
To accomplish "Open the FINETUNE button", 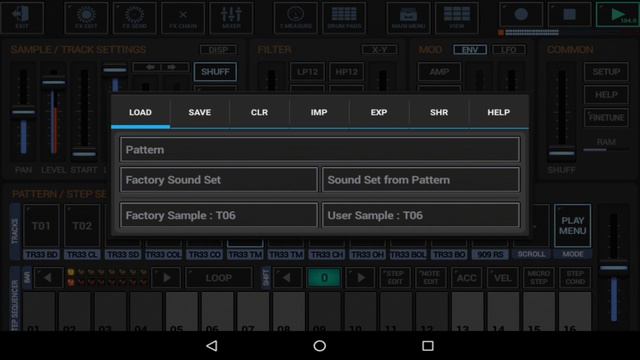I will (x=606, y=118).
